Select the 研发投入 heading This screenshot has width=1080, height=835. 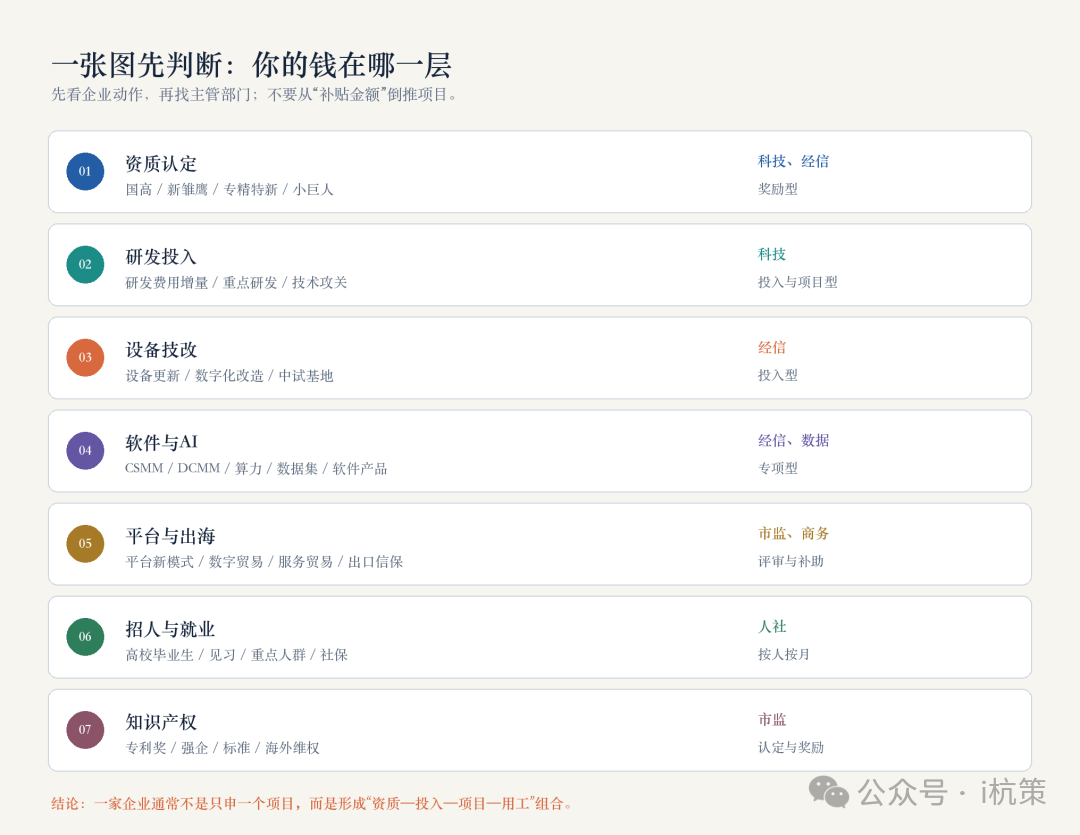(161, 257)
